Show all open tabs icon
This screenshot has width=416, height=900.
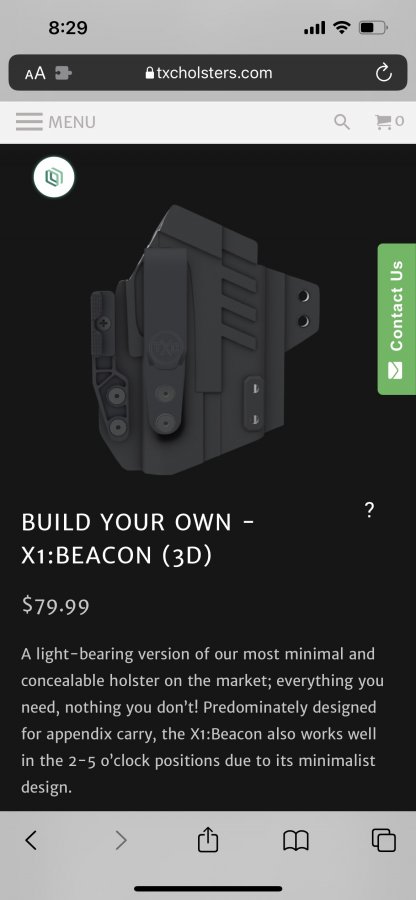coord(384,840)
